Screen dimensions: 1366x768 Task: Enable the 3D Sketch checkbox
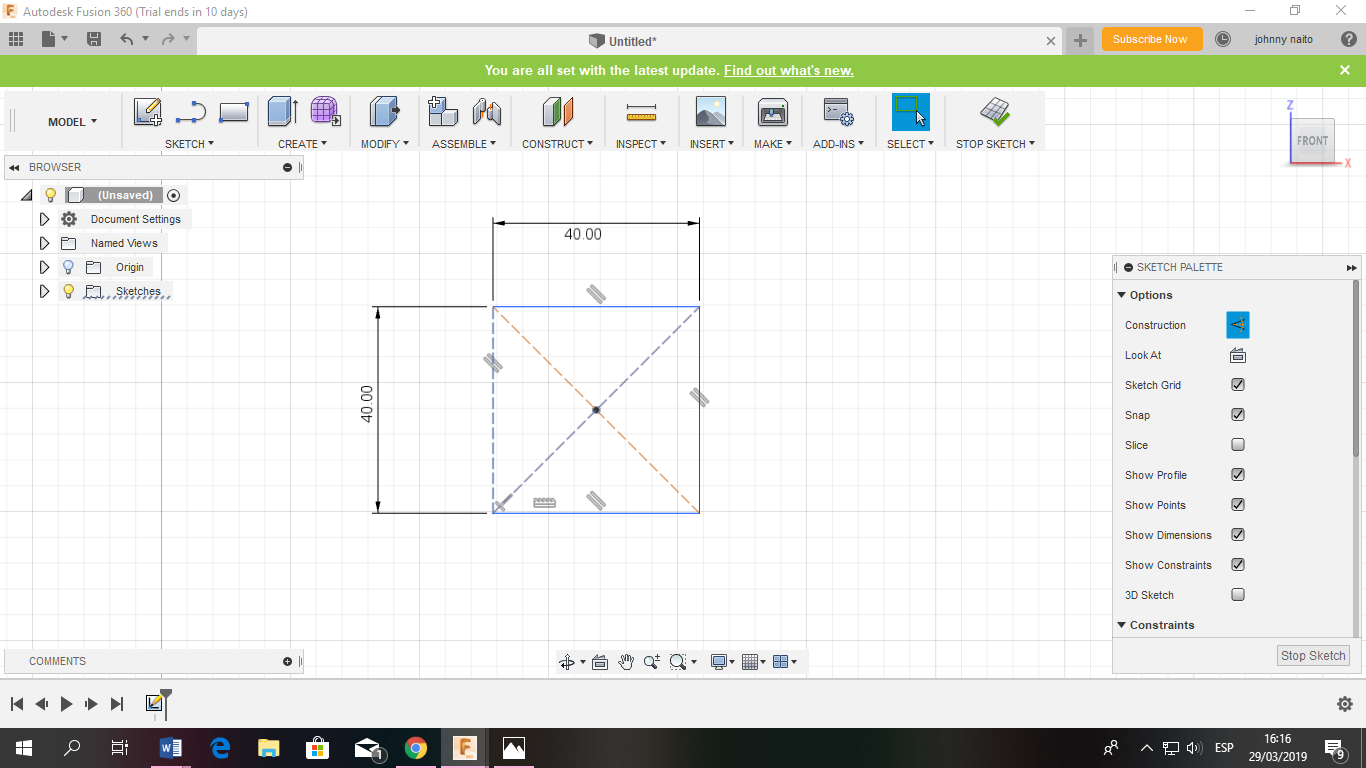coord(1238,595)
